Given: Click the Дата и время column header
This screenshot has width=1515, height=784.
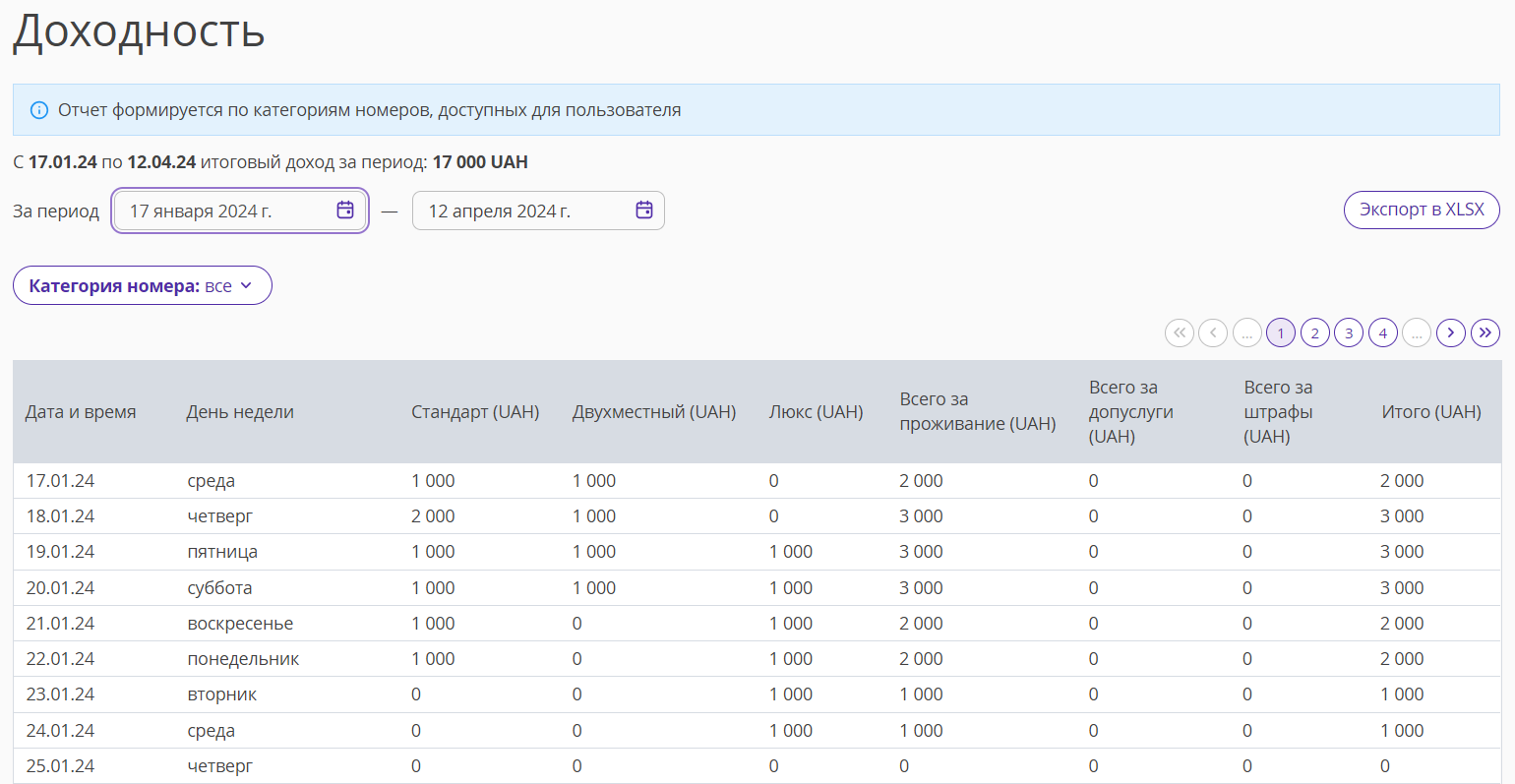Looking at the screenshot, I should [81, 412].
